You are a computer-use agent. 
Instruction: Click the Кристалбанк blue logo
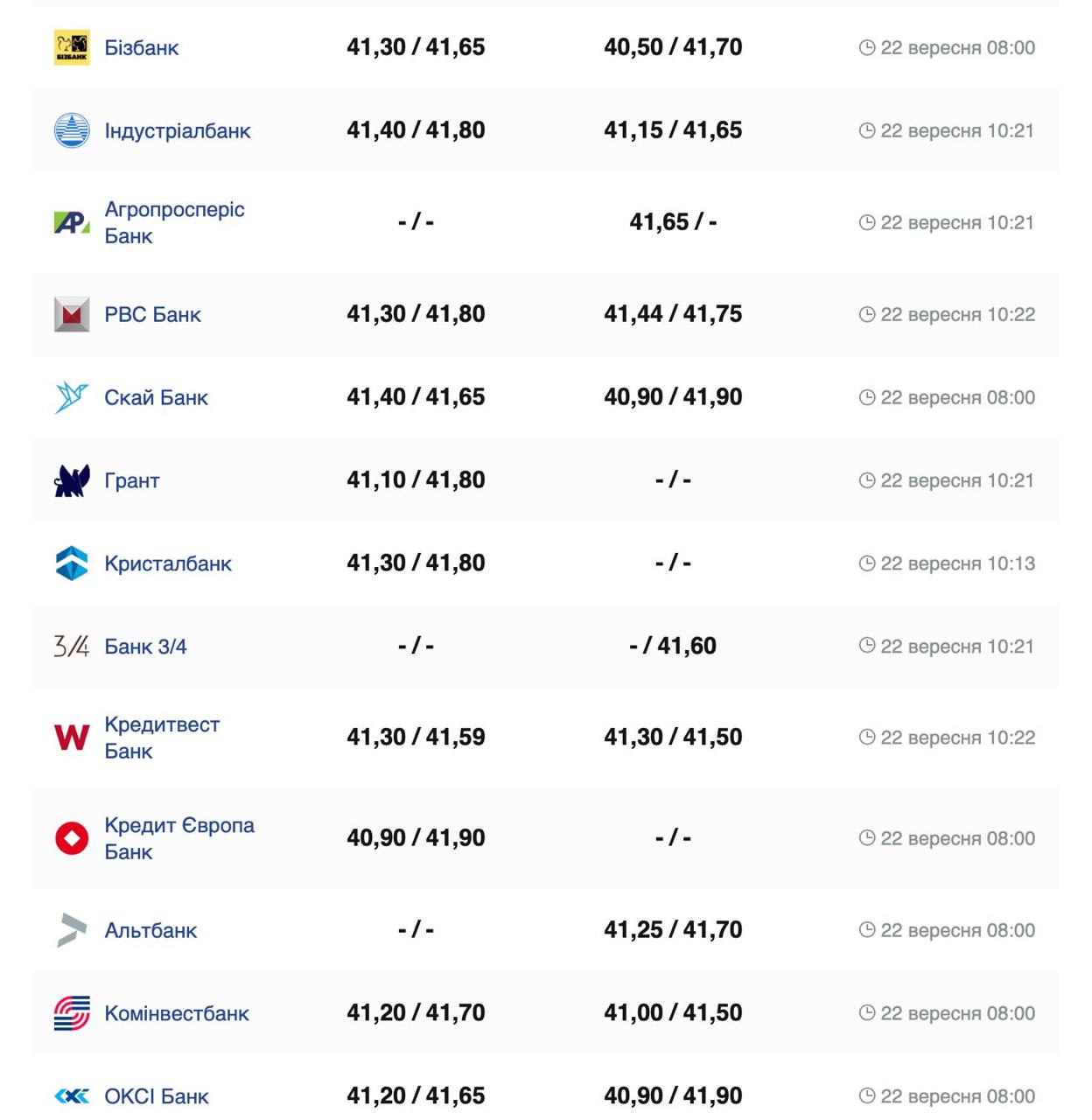point(72,563)
